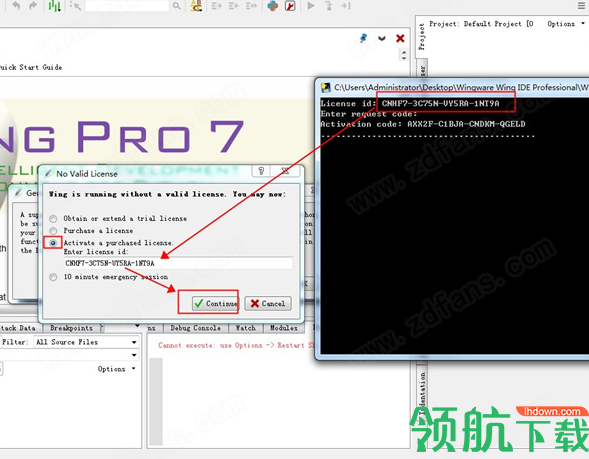
Task: Click the indent lines toolbar icon
Action: pos(216,6)
